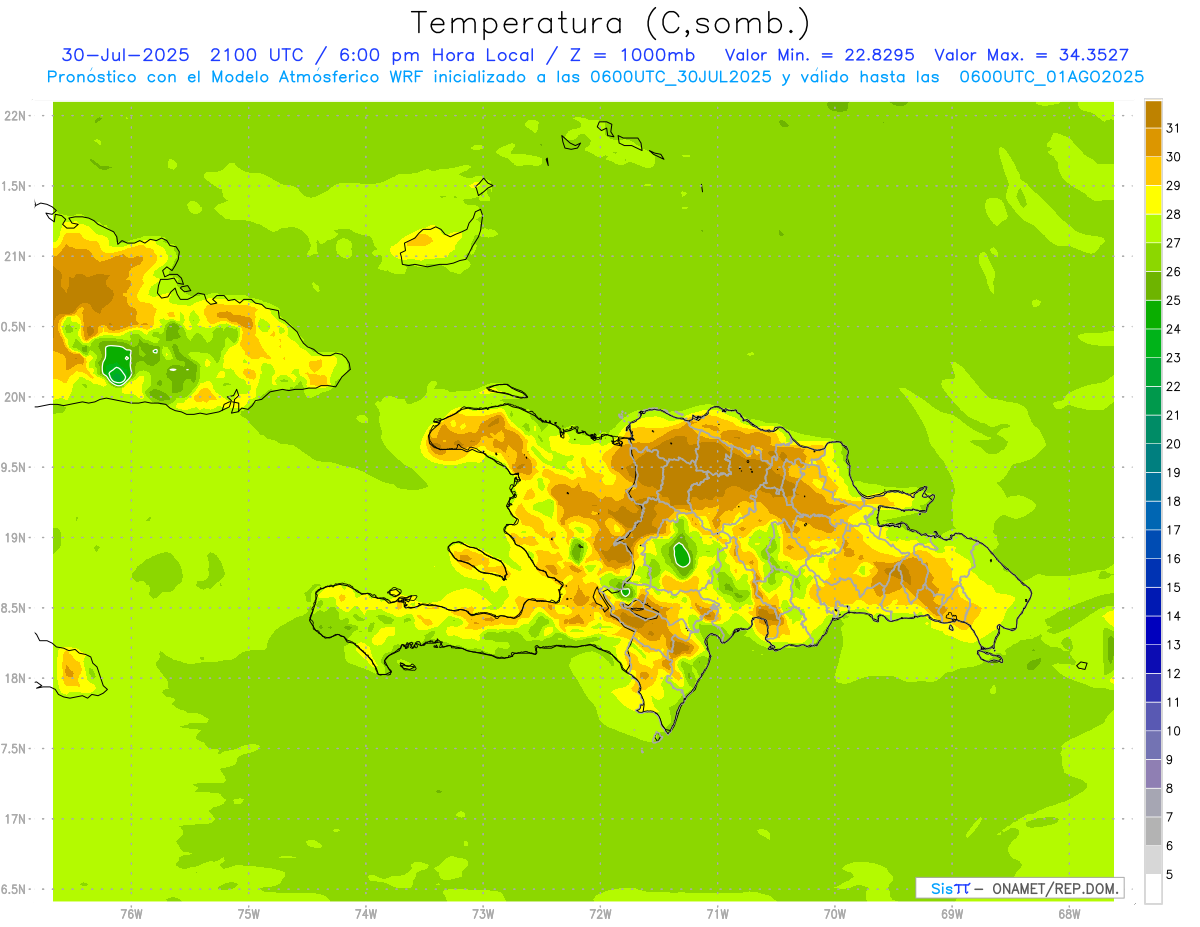Image resolution: width=1200 pixels, height=927 pixels.
Task: Click the "17N" latitude axis label
Action: [15, 819]
